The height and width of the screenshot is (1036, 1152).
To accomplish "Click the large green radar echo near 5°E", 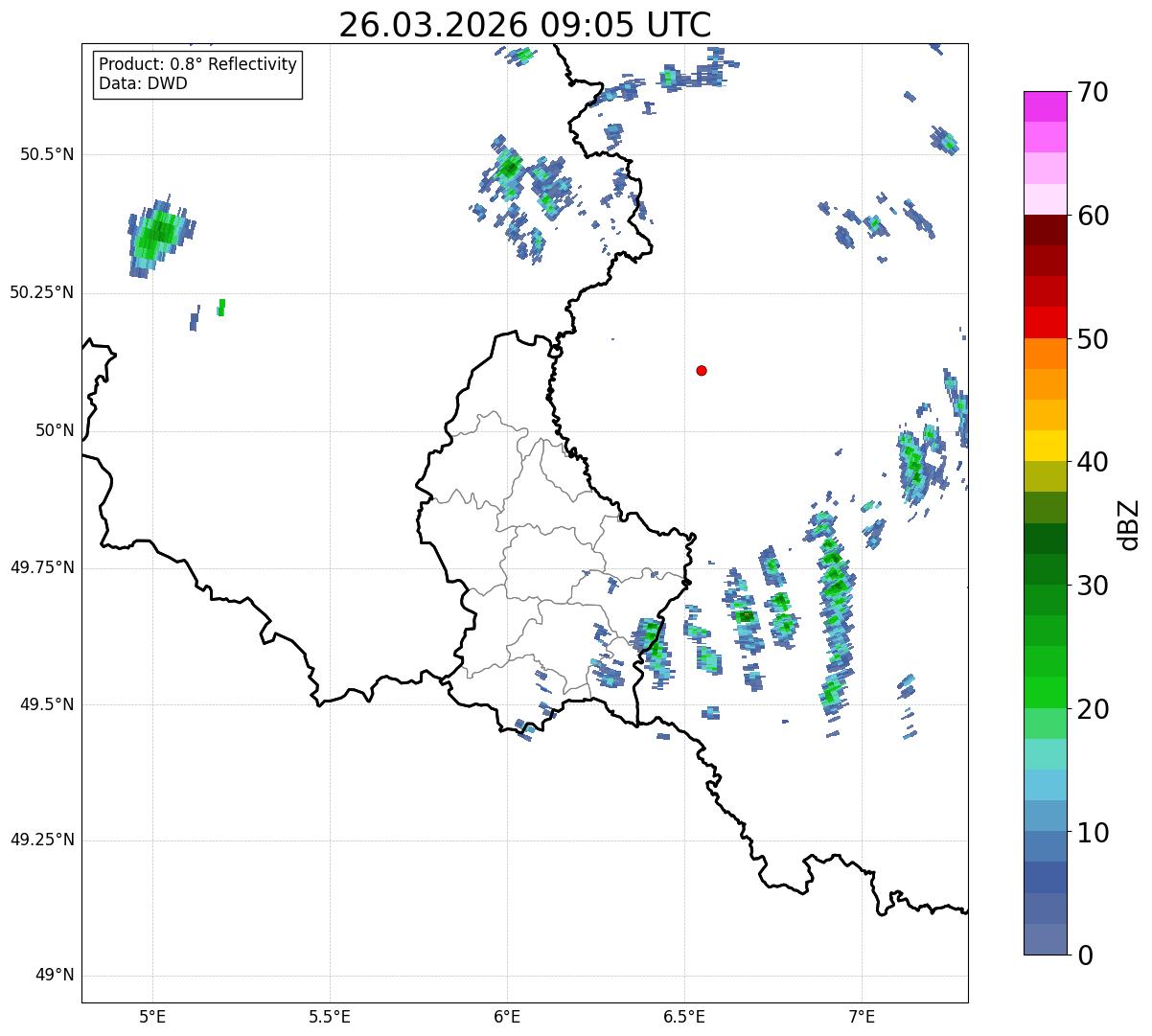I will [159, 236].
